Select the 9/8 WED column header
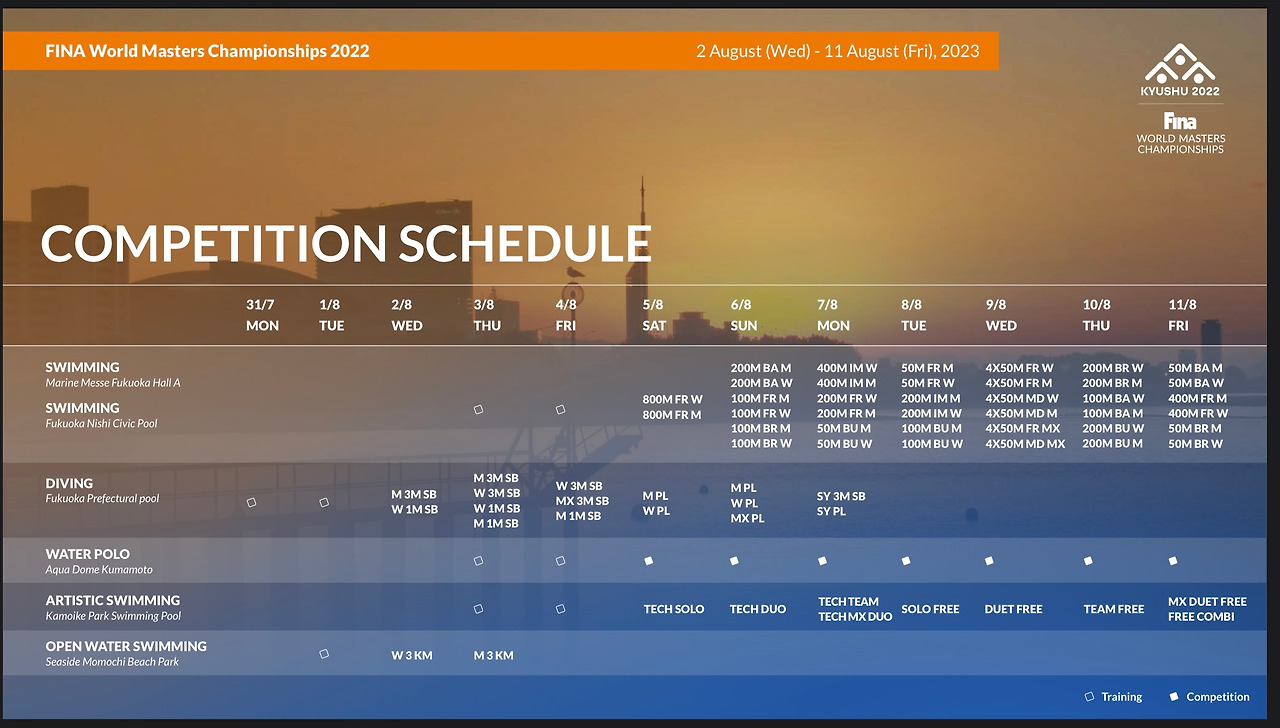1280x728 pixels. 1001,315
